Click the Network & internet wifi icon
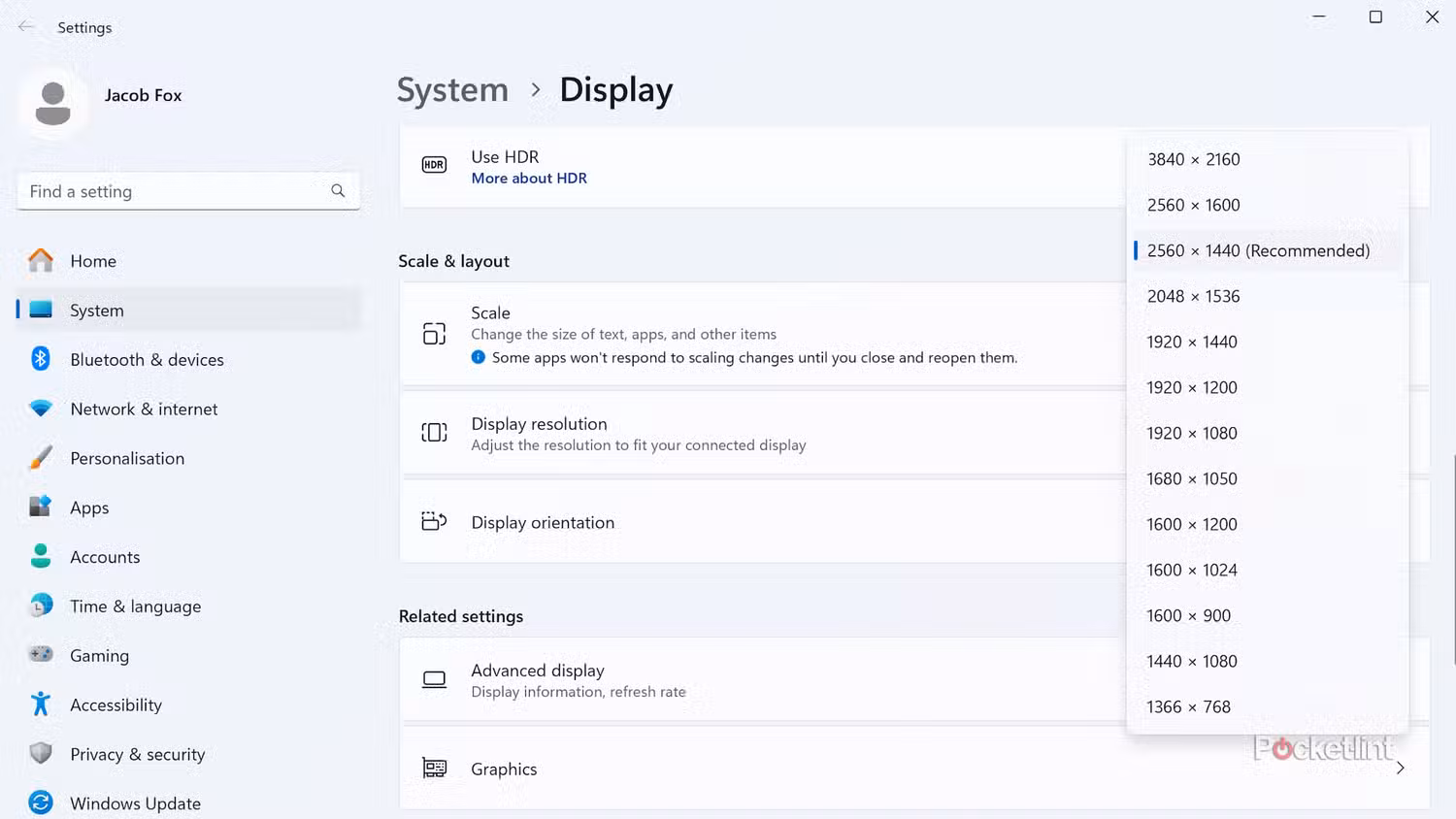Image resolution: width=1456 pixels, height=819 pixels. pos(41,409)
